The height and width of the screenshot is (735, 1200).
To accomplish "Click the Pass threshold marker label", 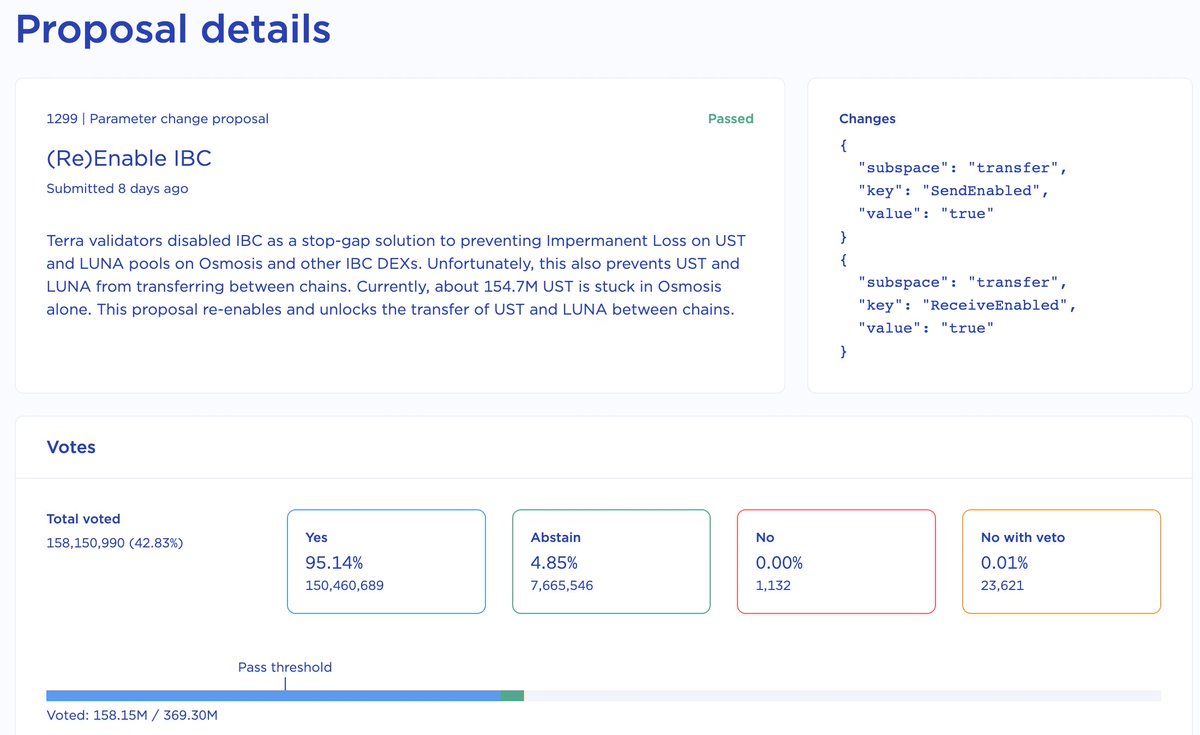I will click(285, 667).
